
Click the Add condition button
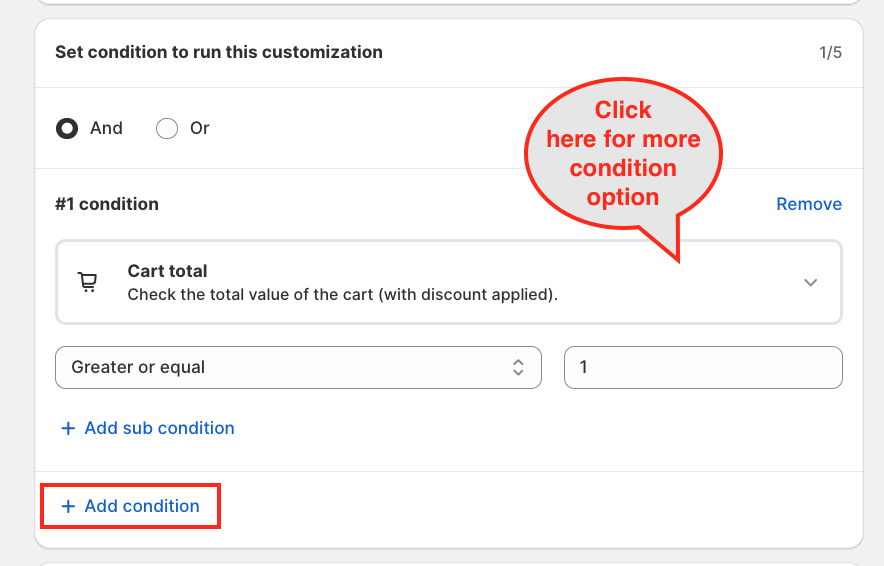(x=142, y=506)
